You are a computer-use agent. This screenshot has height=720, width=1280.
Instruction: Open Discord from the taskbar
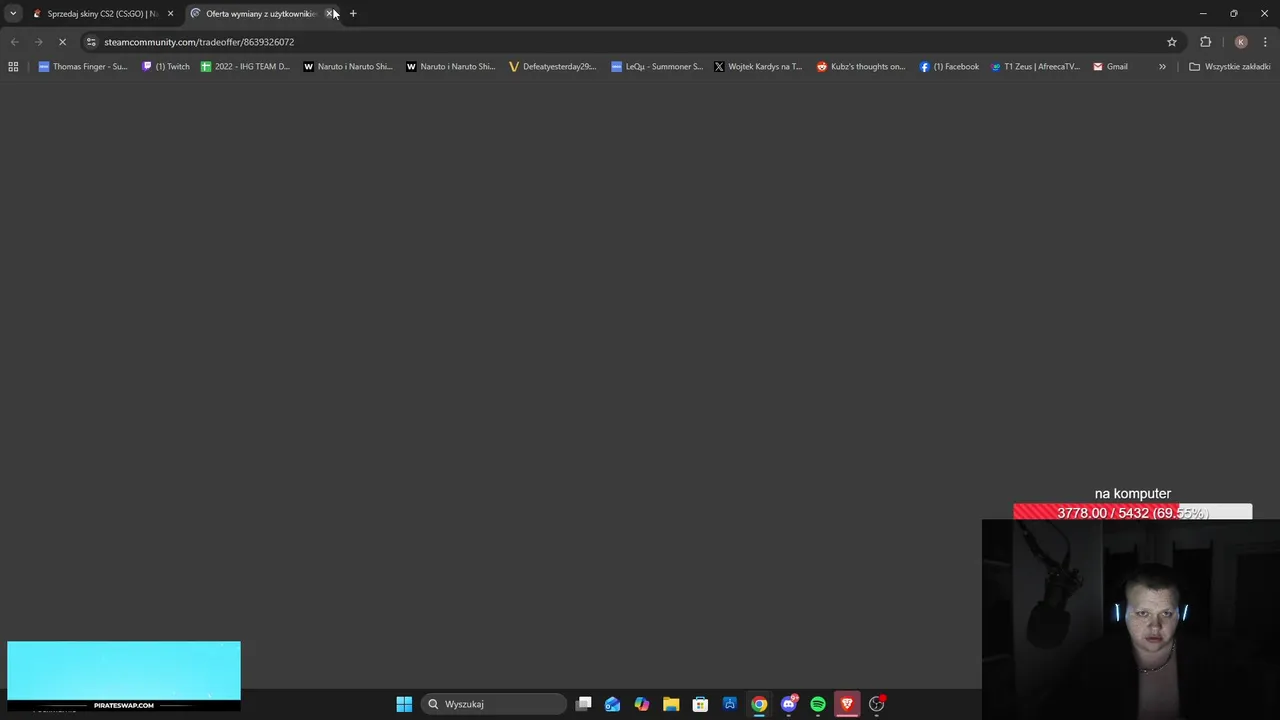[789, 704]
